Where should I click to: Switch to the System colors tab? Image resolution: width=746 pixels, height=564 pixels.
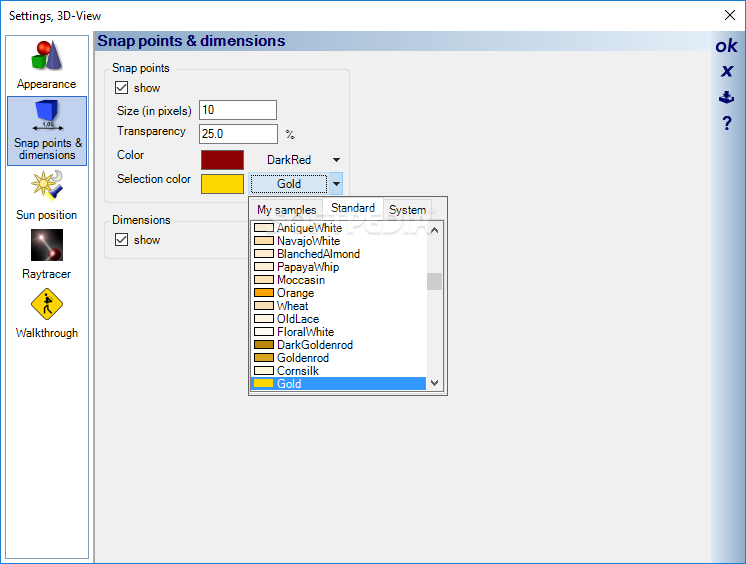click(x=407, y=209)
